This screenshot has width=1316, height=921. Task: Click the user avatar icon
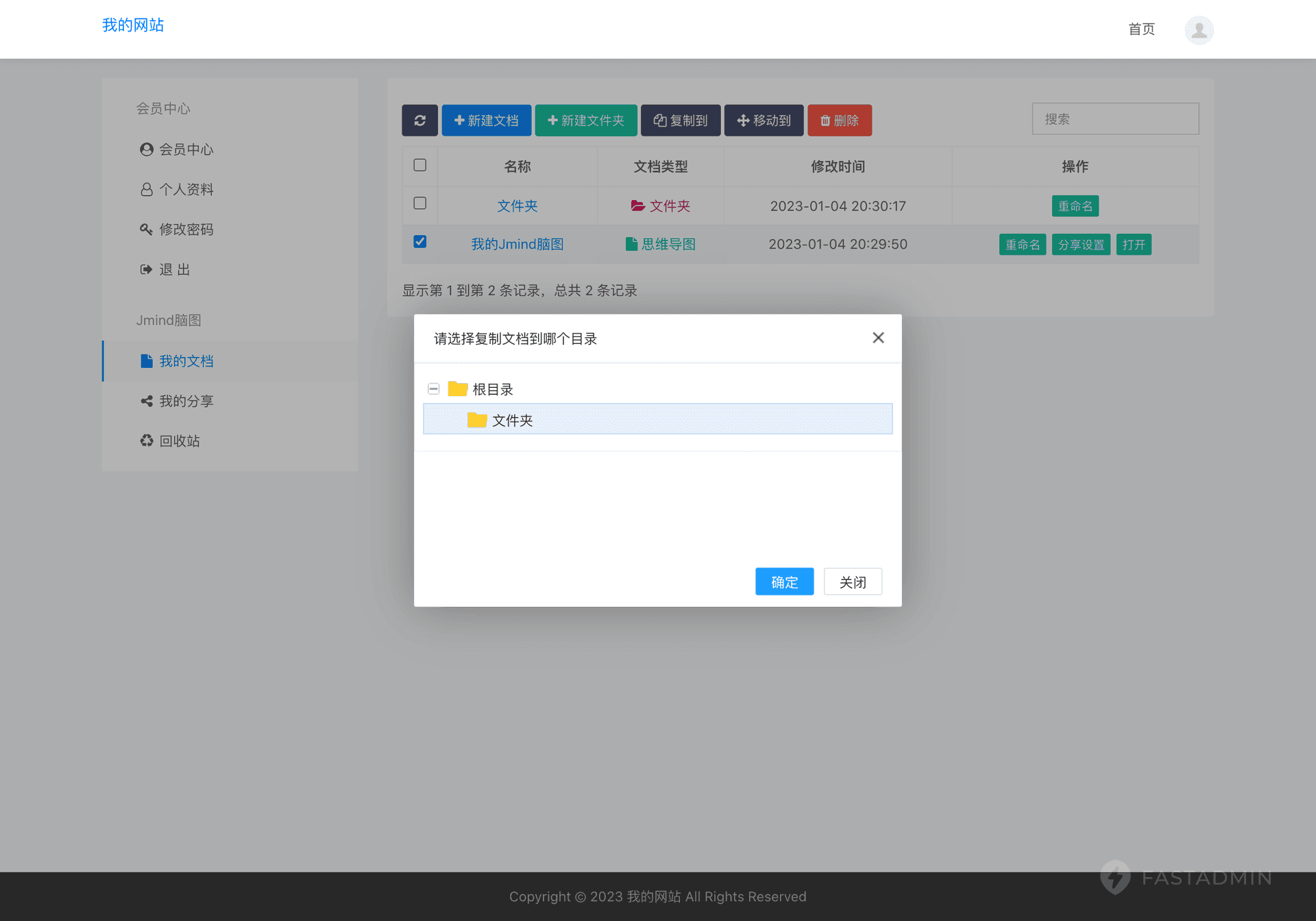(1199, 30)
